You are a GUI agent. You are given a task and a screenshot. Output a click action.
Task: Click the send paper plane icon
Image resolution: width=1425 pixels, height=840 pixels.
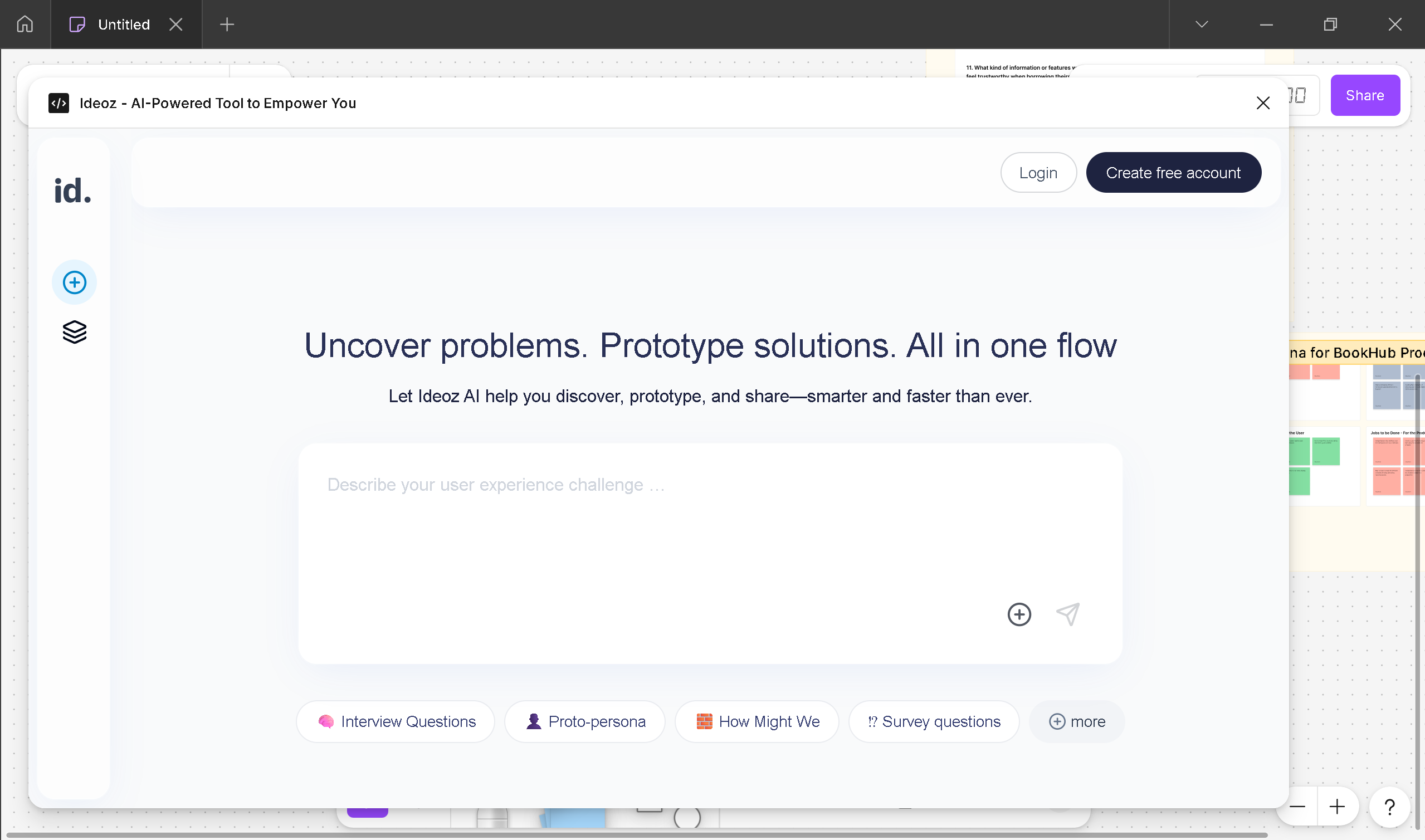click(x=1068, y=614)
